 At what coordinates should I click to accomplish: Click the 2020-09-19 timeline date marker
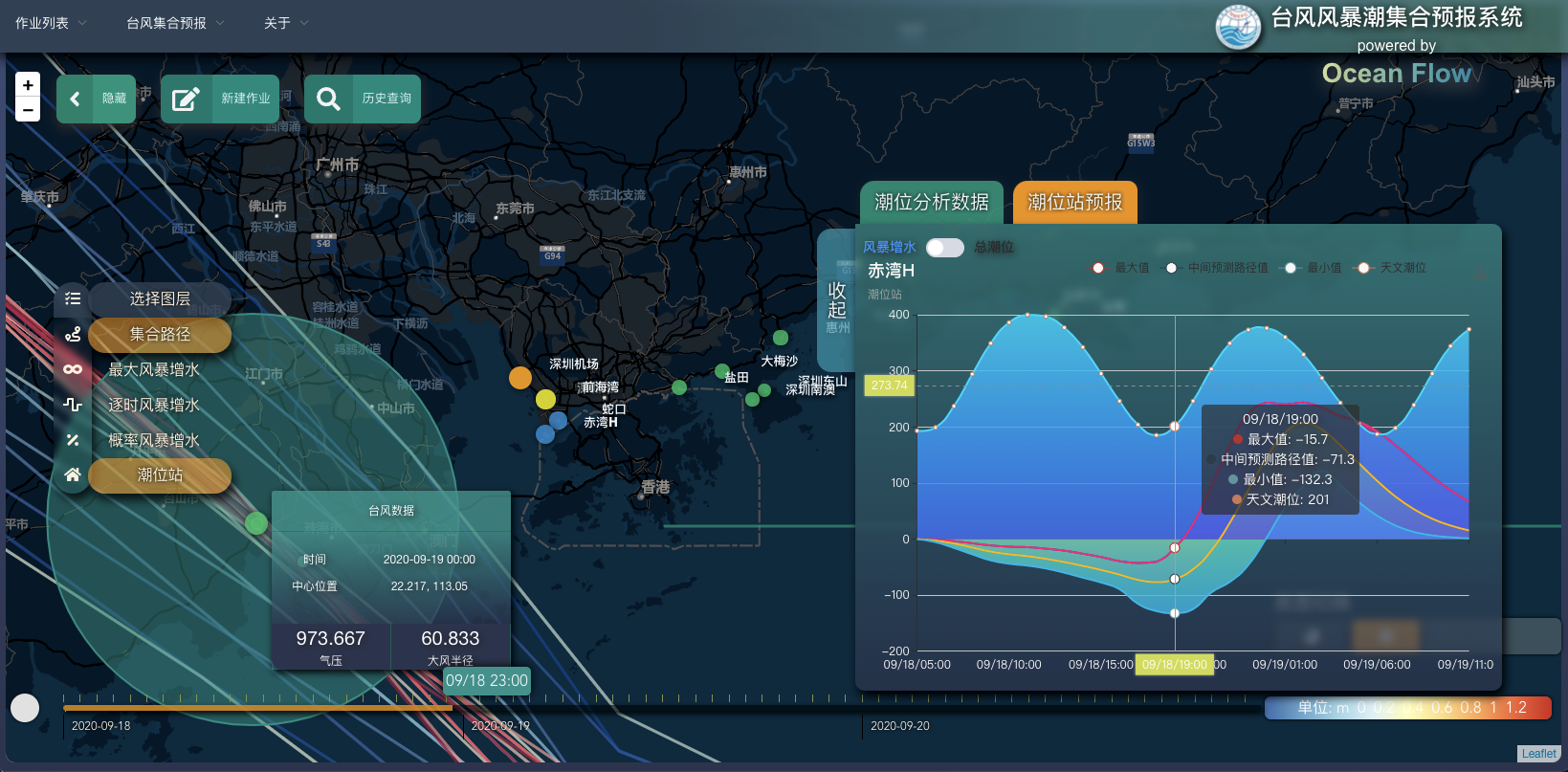coord(500,726)
